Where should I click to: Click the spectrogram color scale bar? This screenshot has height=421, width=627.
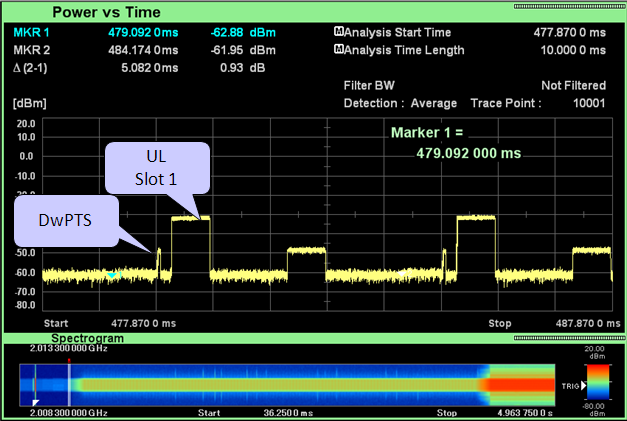tap(597, 385)
